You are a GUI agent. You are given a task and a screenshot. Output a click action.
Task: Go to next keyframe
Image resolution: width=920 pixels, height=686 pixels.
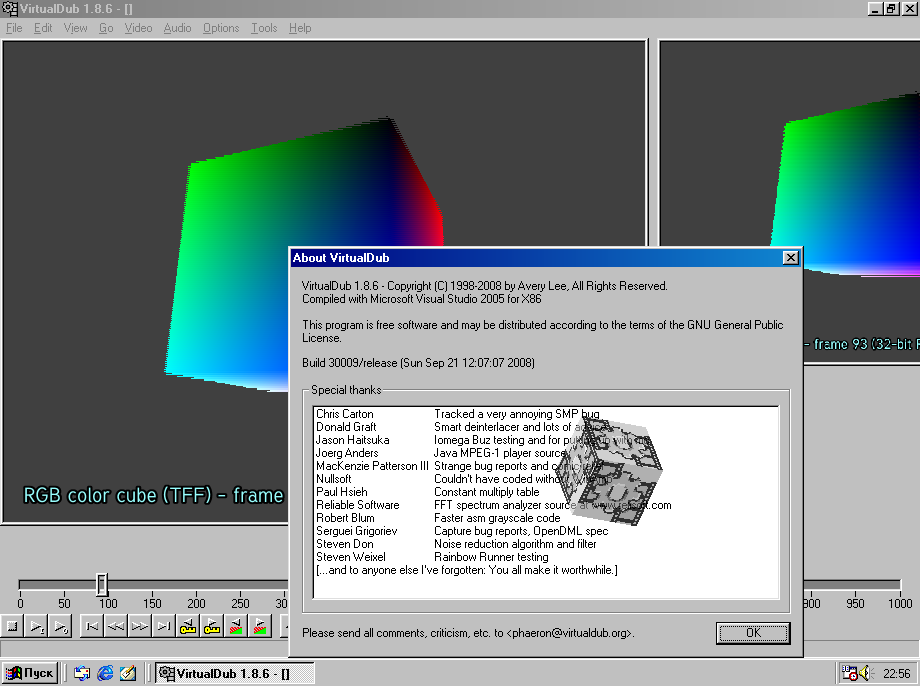[212, 627]
